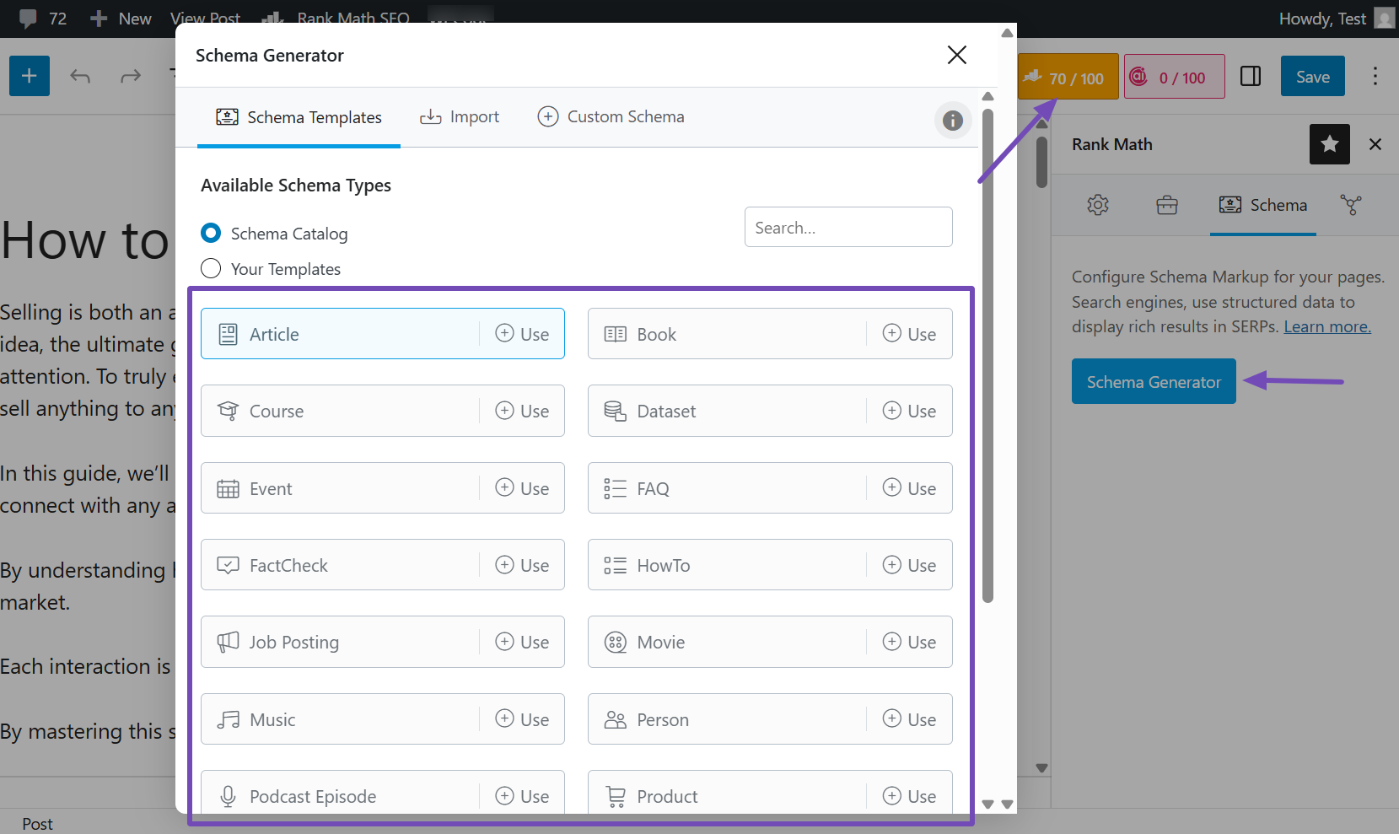Switch to the Import tab
This screenshot has width=1399, height=834.
point(459,117)
